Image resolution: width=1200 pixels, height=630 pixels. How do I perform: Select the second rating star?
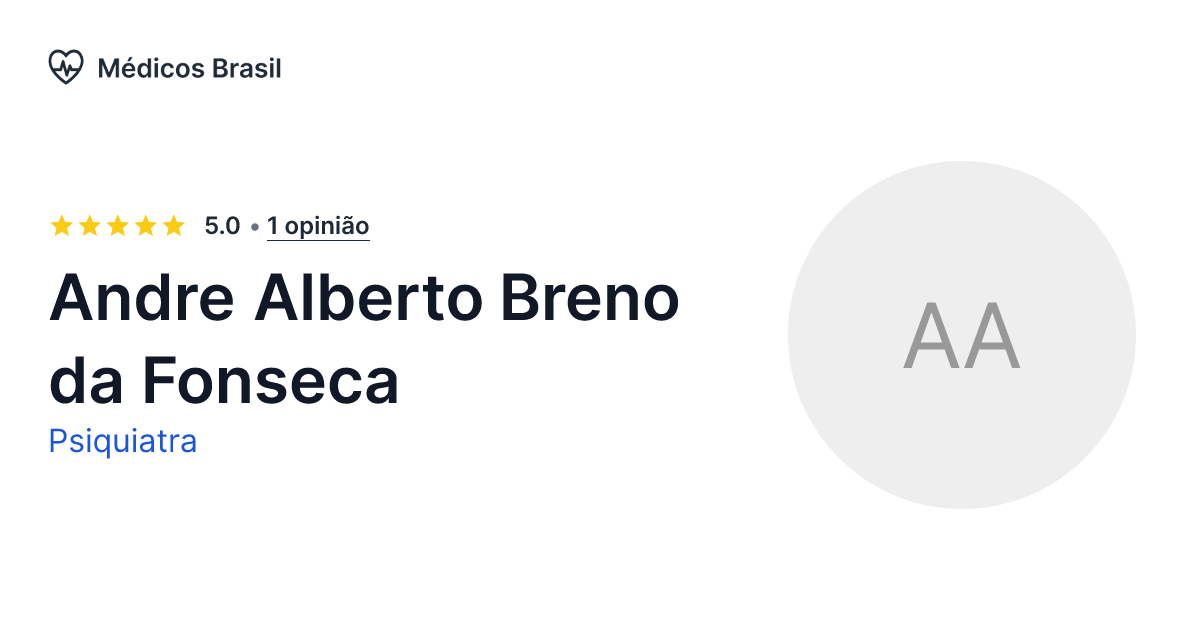coord(89,225)
